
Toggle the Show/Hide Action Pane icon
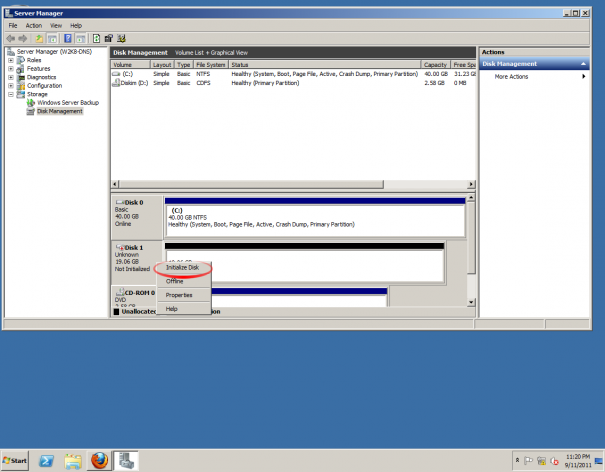(x=80, y=38)
